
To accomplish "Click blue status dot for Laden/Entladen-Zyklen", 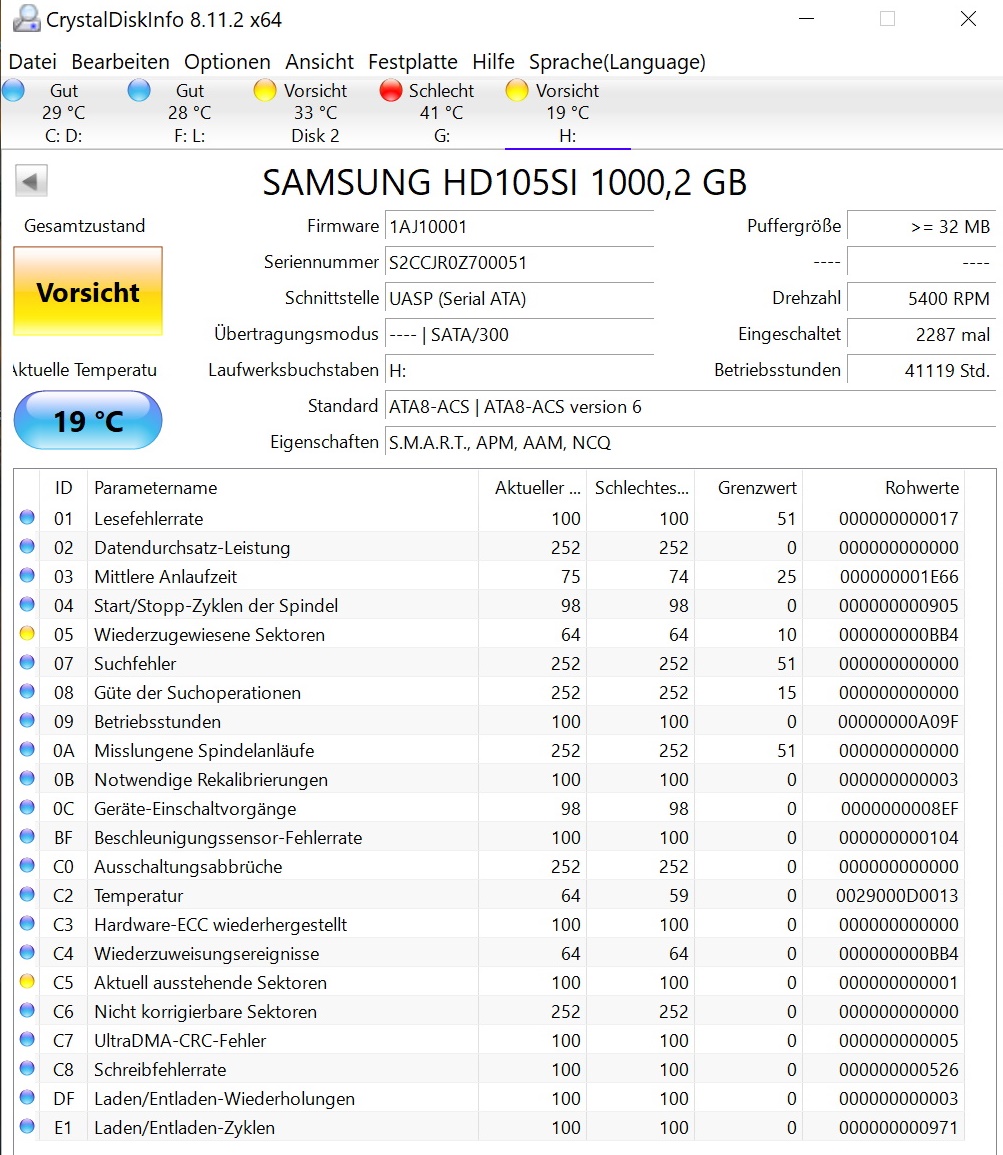I will pos(27,1126).
